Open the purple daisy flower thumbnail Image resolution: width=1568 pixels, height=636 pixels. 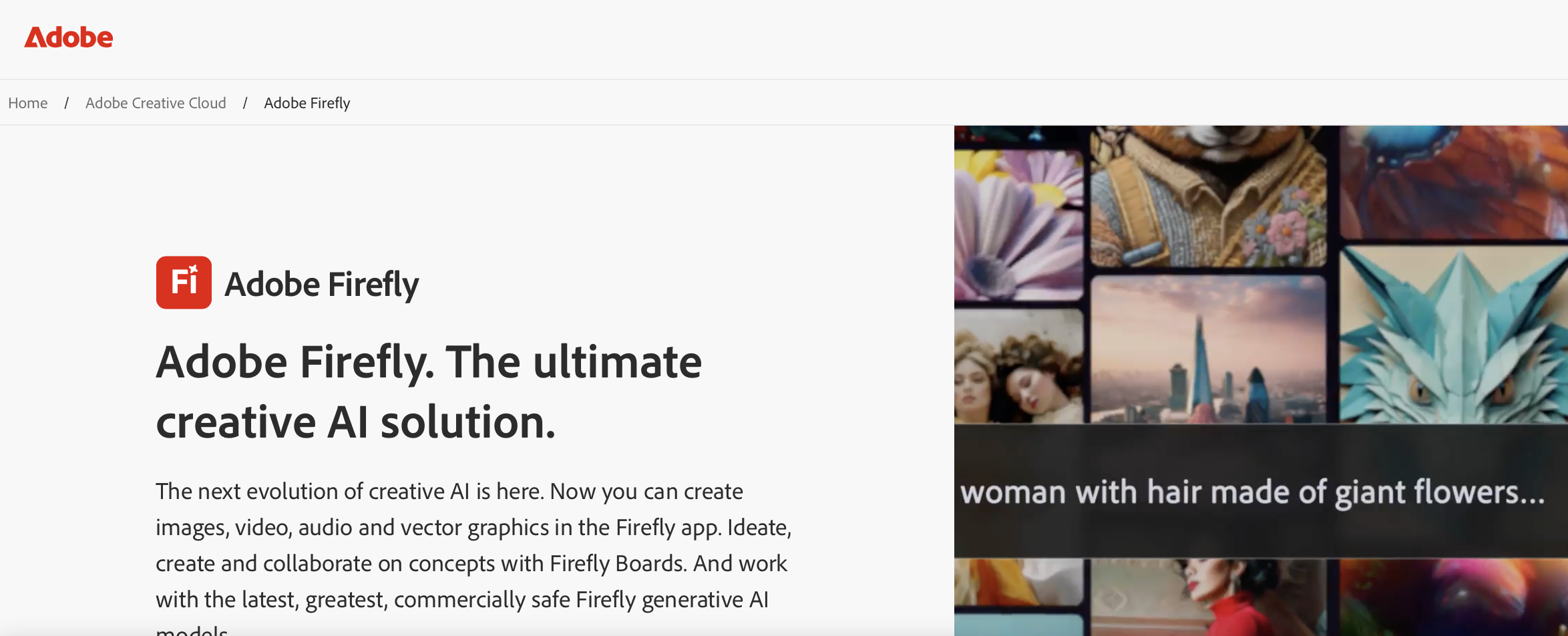1018,225
